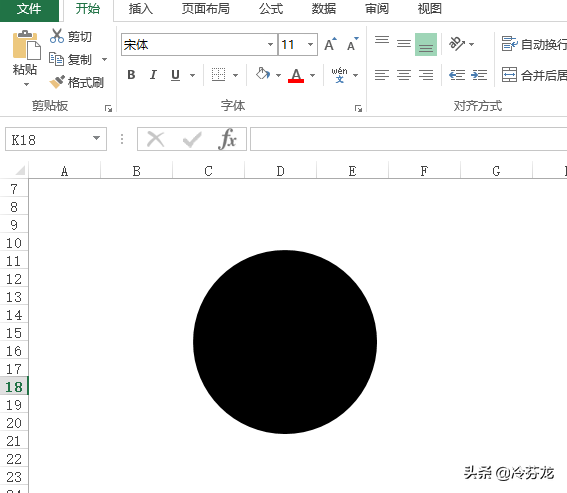Open orientation dropdown arrow
The image size is (567, 493).
(x=471, y=44)
